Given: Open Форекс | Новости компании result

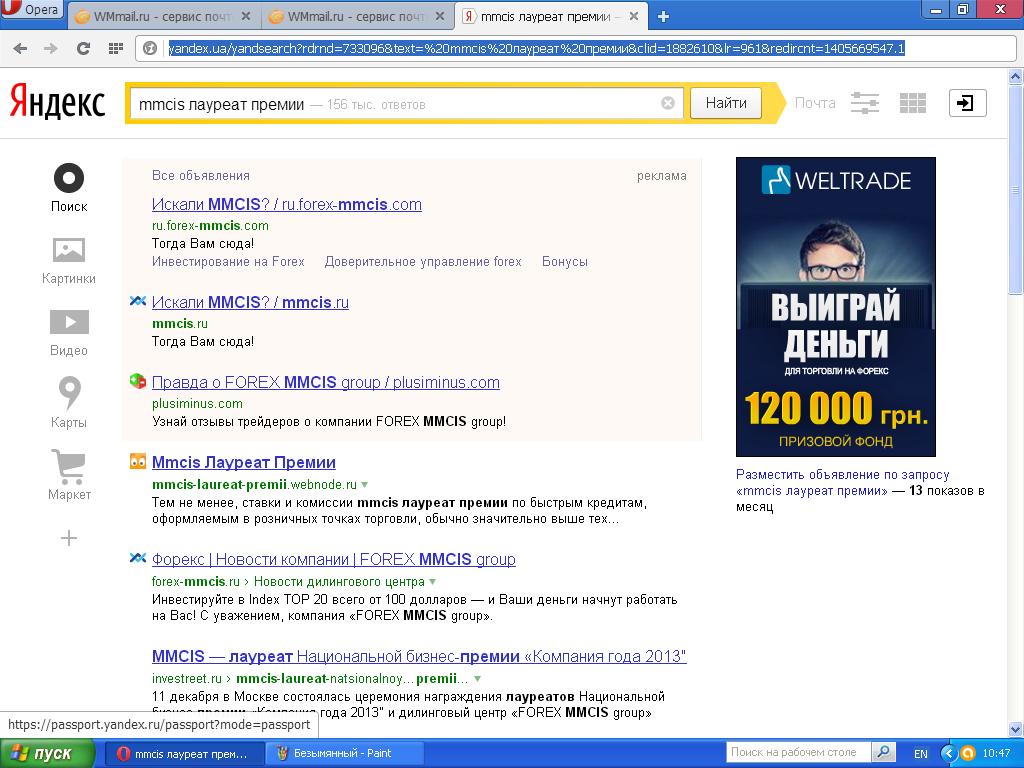Looking at the screenshot, I should [x=333, y=560].
